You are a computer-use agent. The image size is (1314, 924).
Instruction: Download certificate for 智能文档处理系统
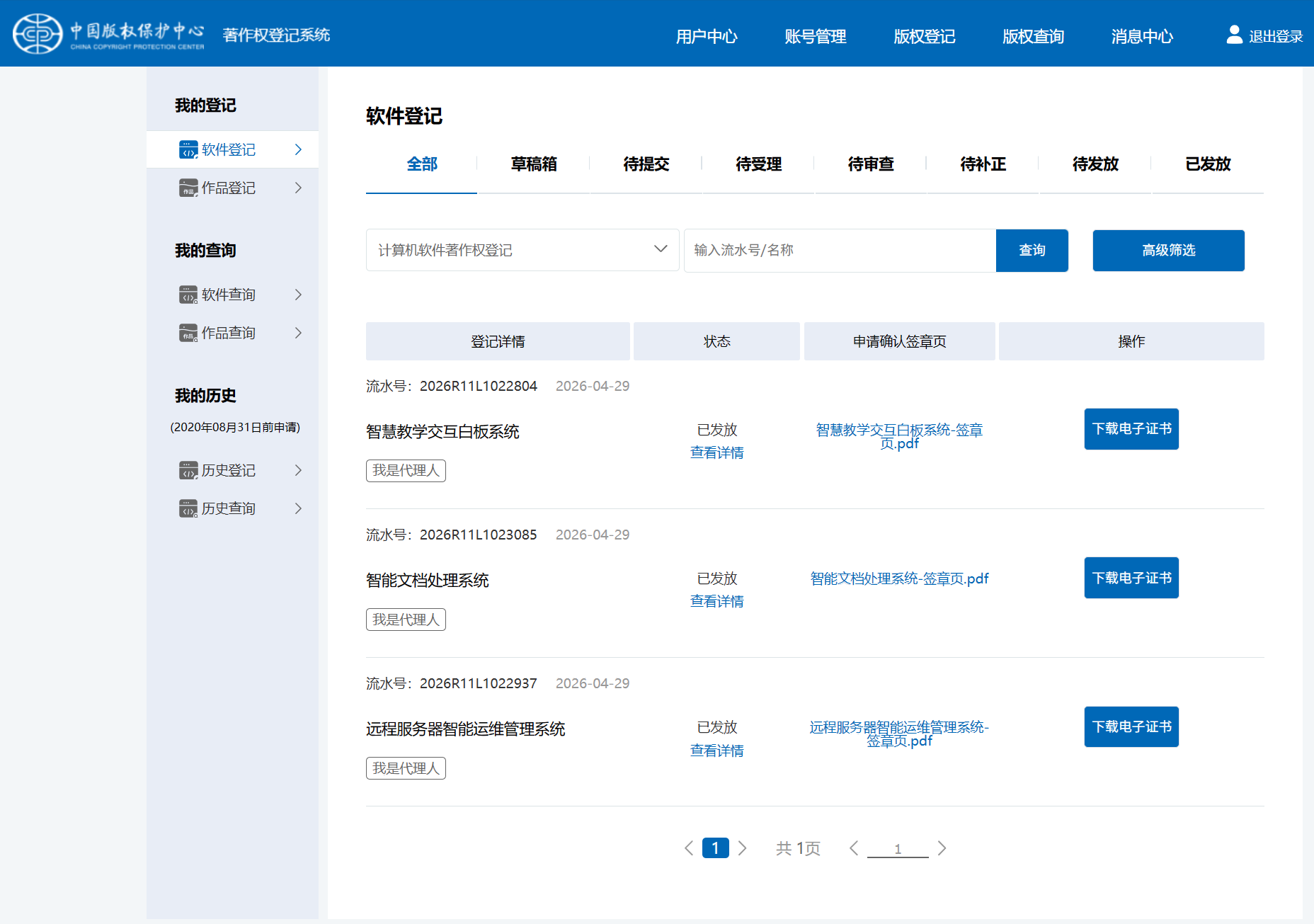click(1131, 578)
